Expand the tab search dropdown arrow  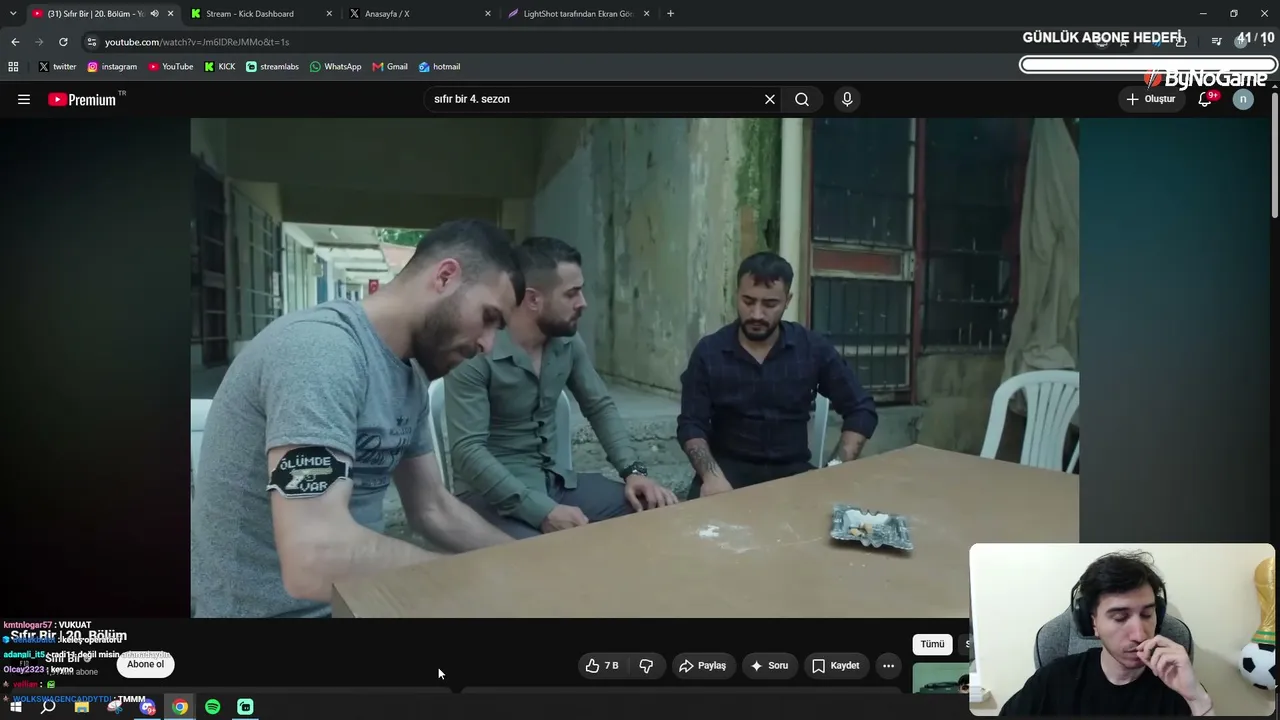pos(12,13)
